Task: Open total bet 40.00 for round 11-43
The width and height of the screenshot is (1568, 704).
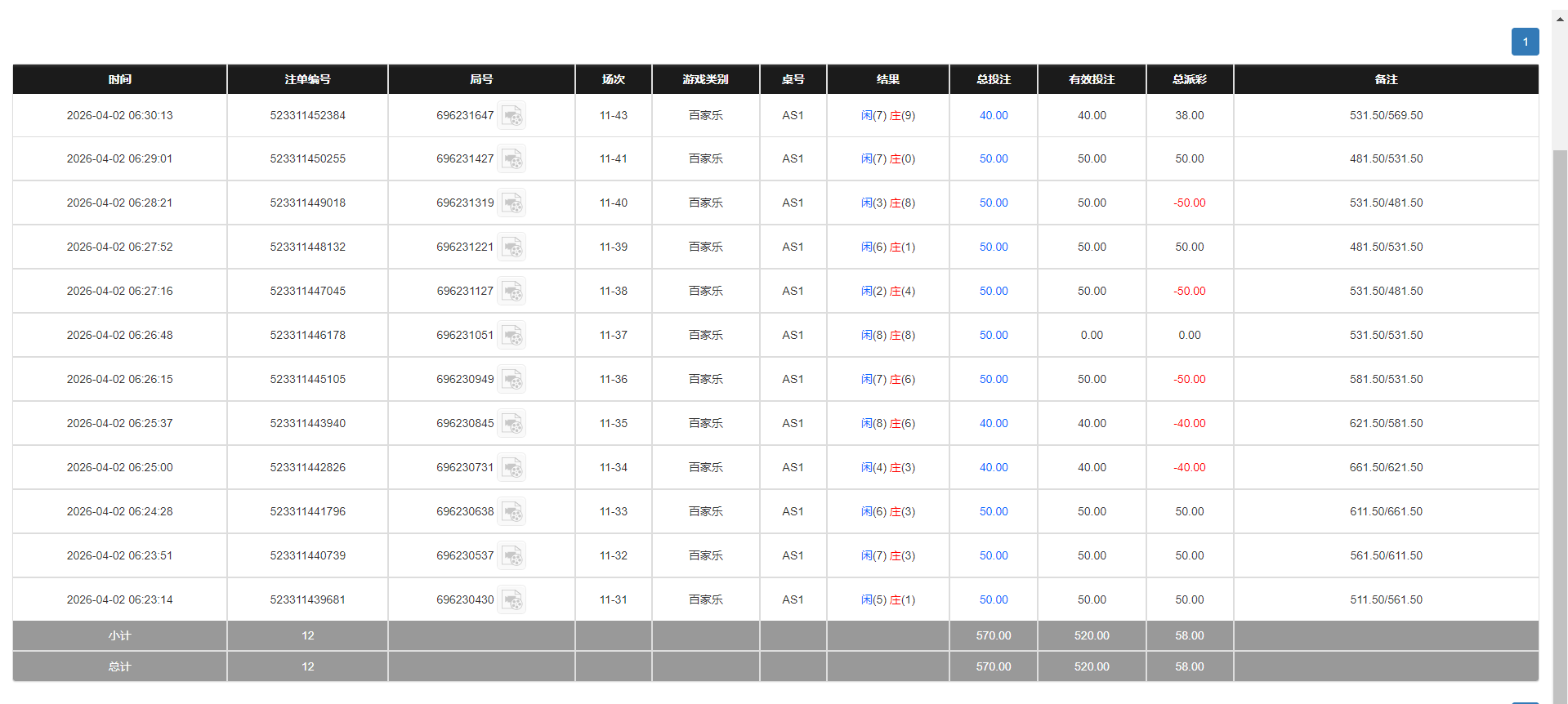Action: pyautogui.click(x=994, y=116)
